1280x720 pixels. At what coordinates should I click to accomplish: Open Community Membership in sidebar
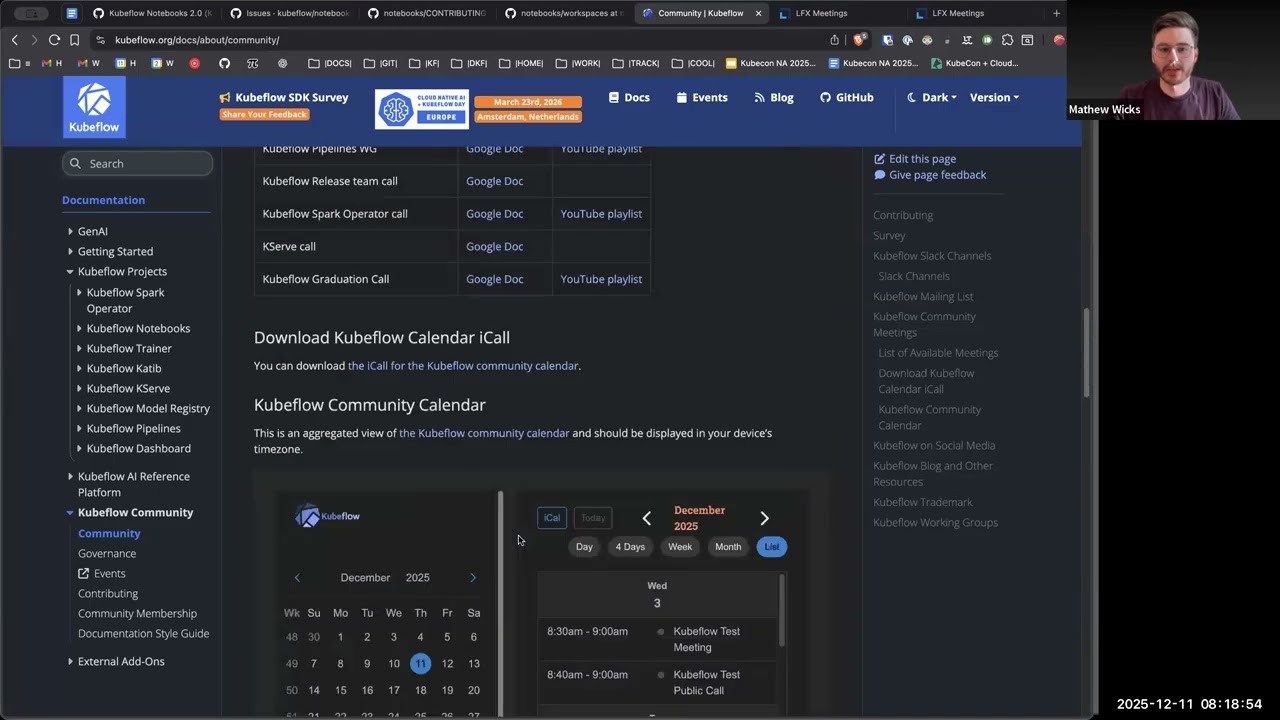click(137, 613)
